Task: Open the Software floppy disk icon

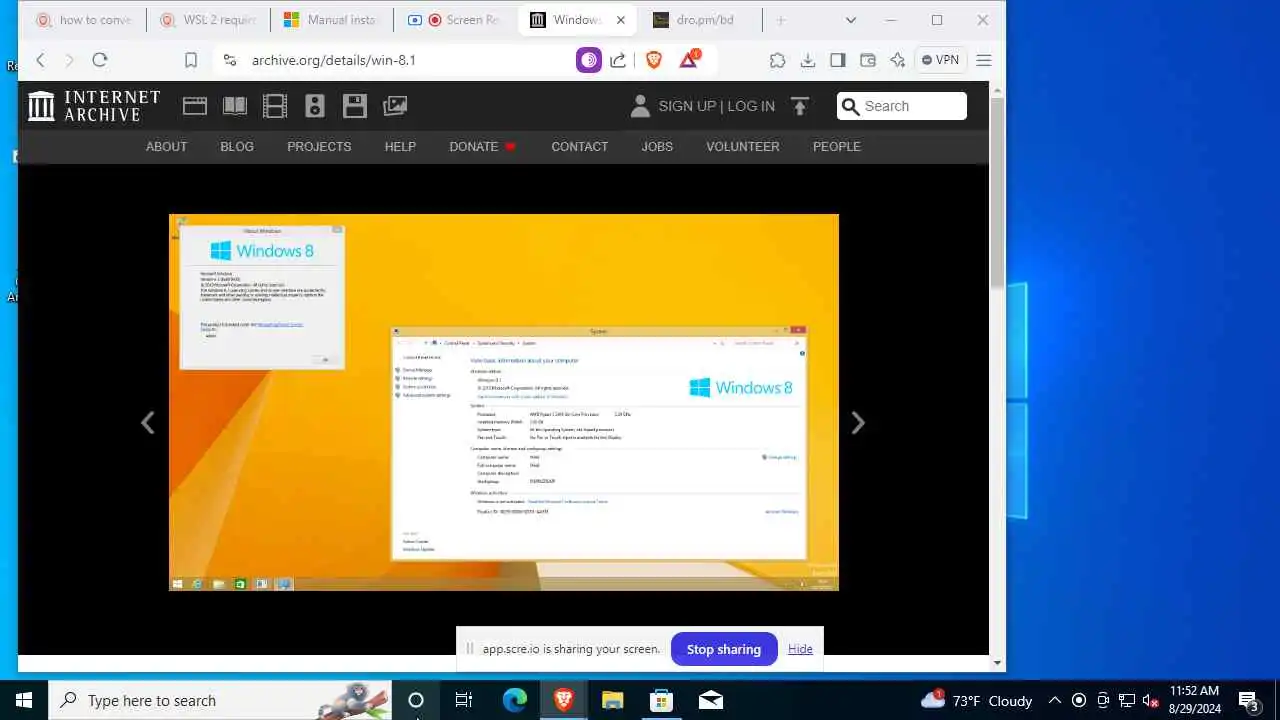Action: 355,105
